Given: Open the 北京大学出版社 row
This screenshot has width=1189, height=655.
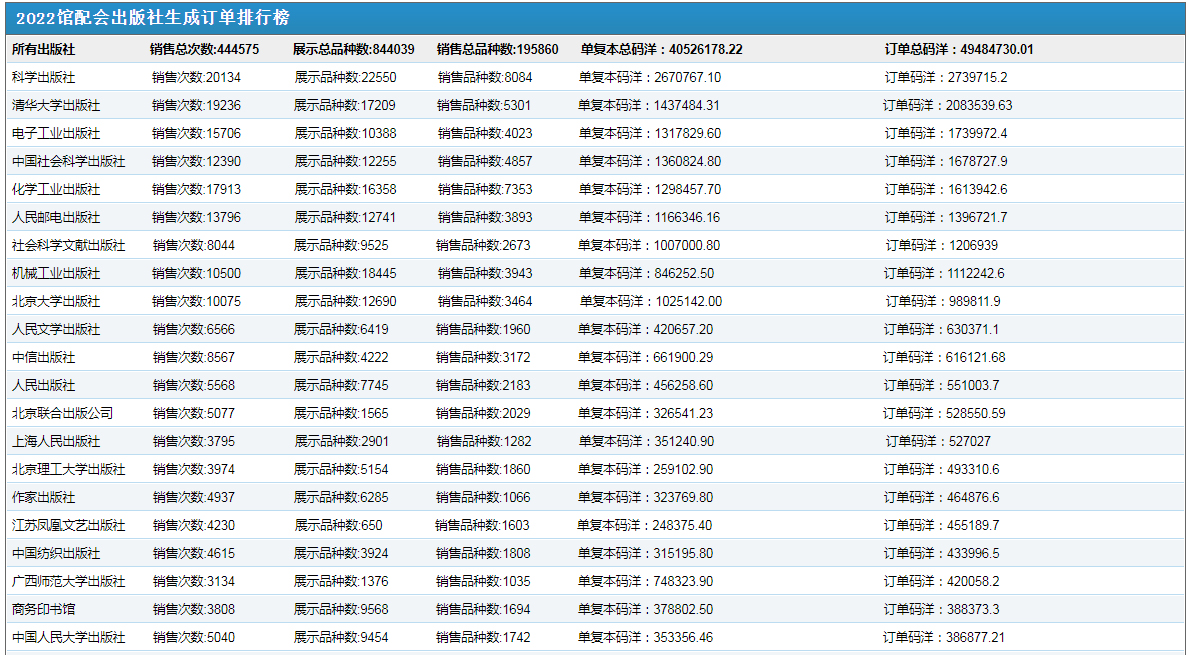Looking at the screenshot, I should pyautogui.click(x=56, y=301).
